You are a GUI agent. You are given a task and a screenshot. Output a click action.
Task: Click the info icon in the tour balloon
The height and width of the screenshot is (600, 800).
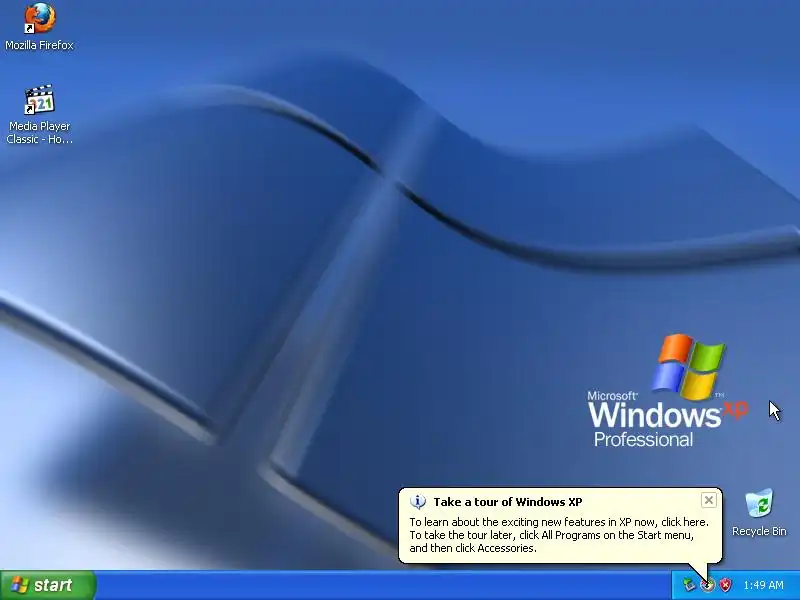pyautogui.click(x=418, y=502)
